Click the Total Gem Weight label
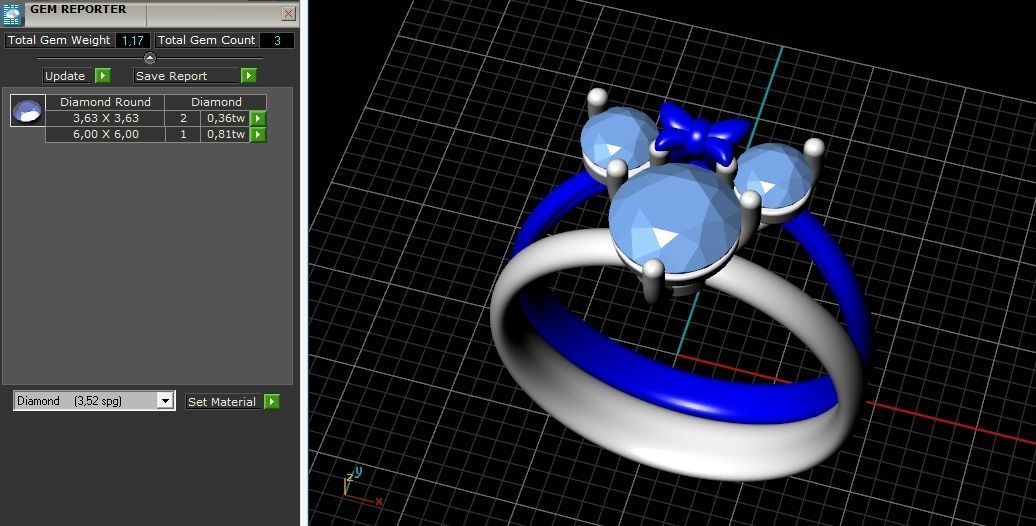 59,40
